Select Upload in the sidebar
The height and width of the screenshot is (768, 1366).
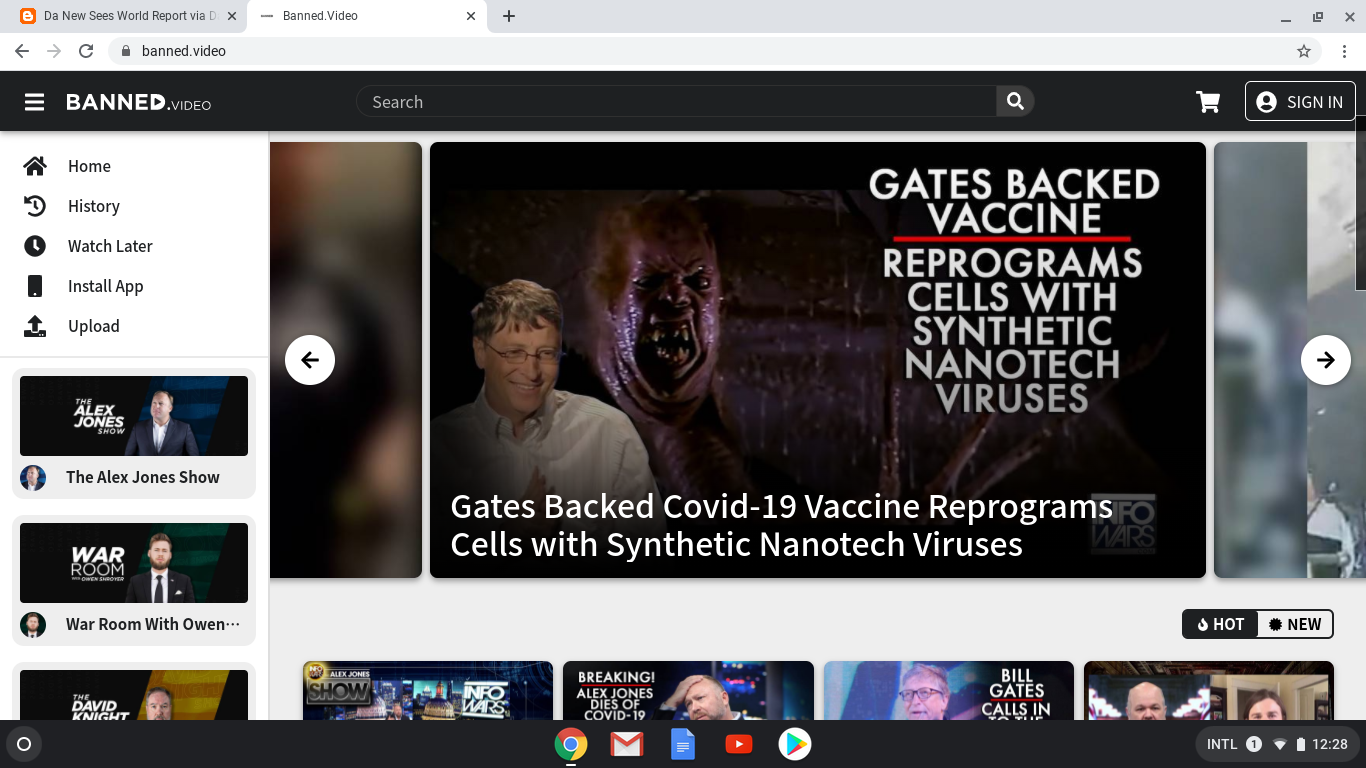click(x=134, y=326)
